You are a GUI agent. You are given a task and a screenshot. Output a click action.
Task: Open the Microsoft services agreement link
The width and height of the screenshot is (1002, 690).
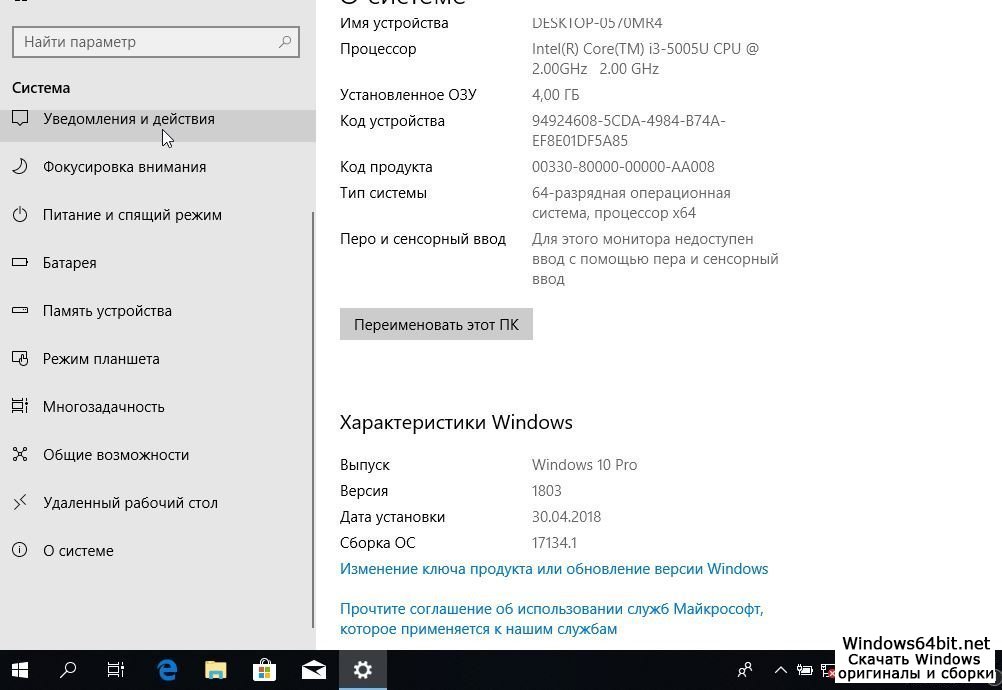[551, 618]
